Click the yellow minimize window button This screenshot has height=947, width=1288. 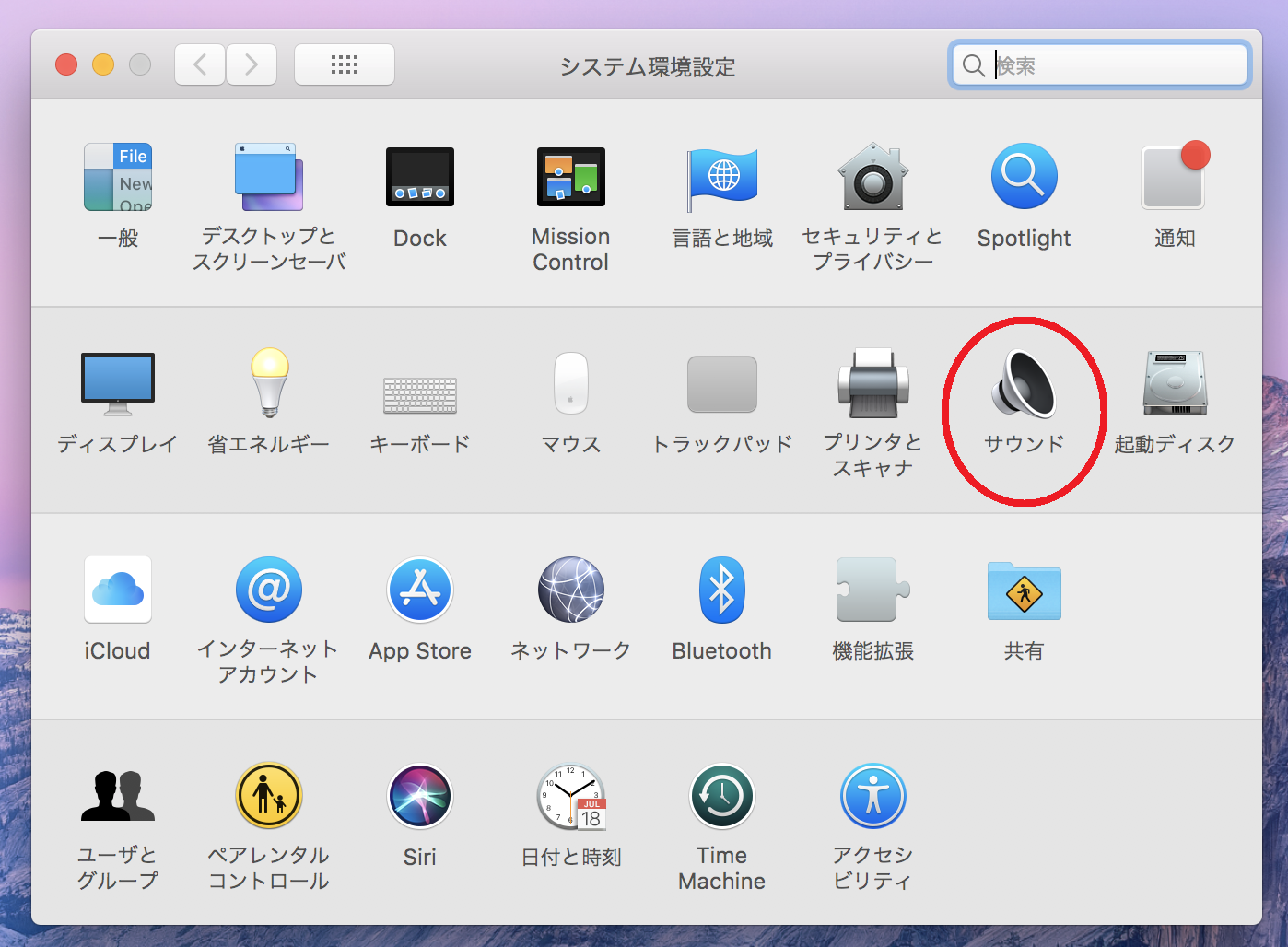pos(103,64)
